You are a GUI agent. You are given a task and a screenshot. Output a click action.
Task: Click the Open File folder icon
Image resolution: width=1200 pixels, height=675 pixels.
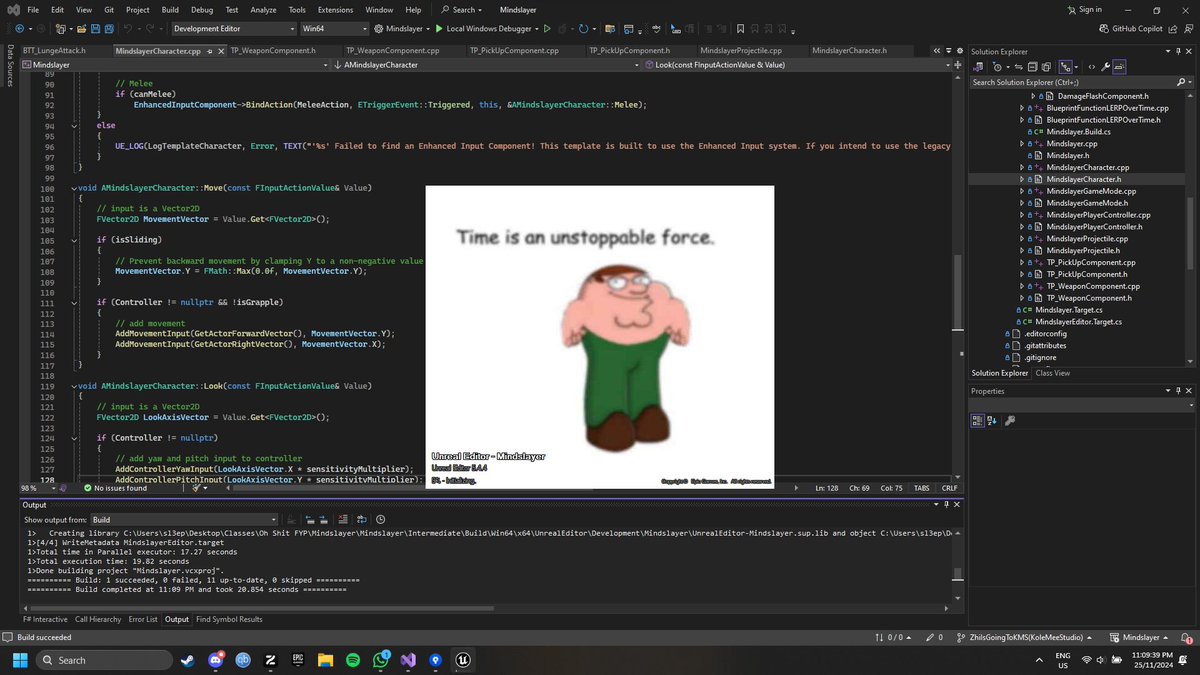[82, 29]
